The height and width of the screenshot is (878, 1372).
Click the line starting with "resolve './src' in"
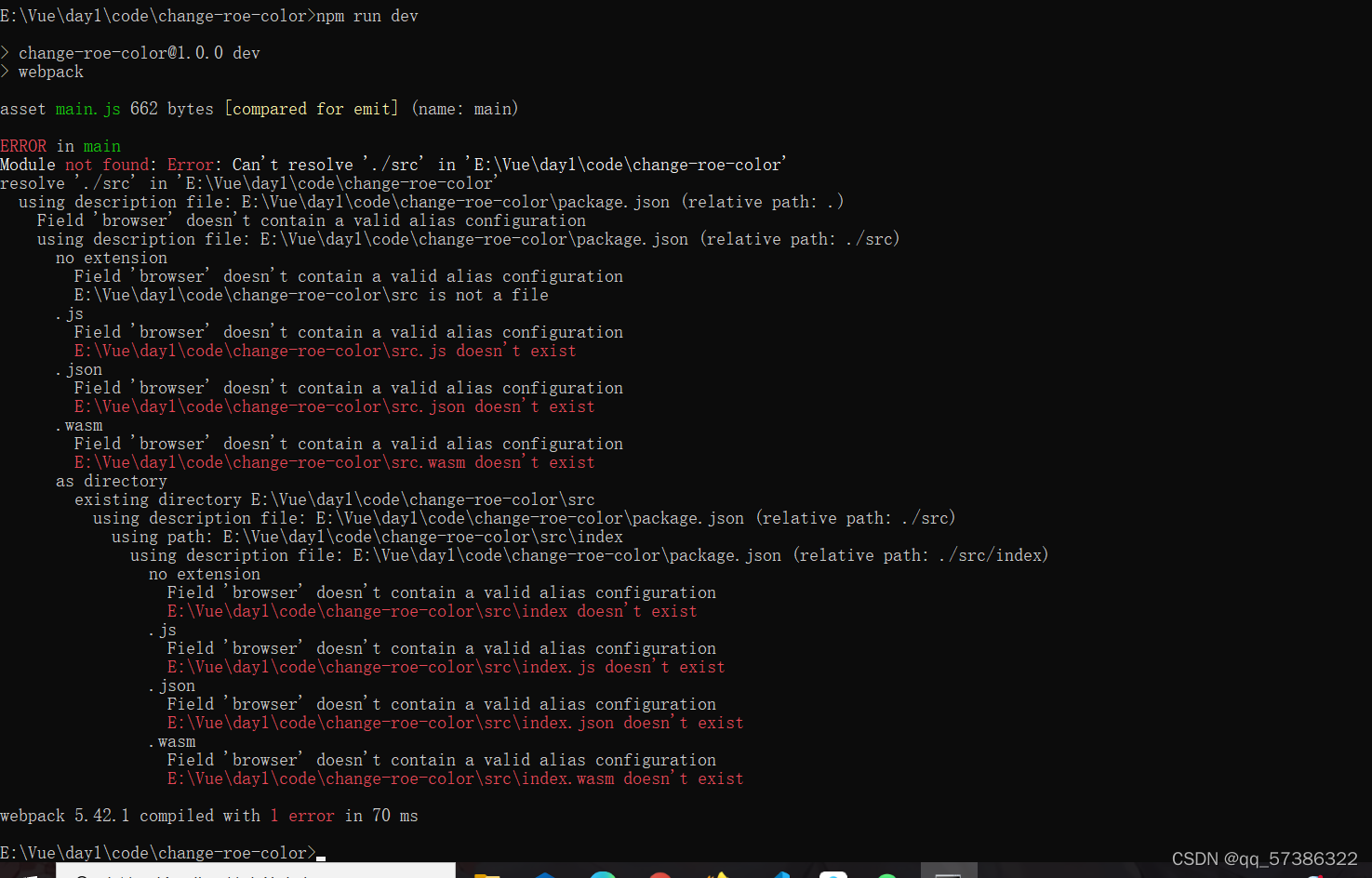(248, 183)
